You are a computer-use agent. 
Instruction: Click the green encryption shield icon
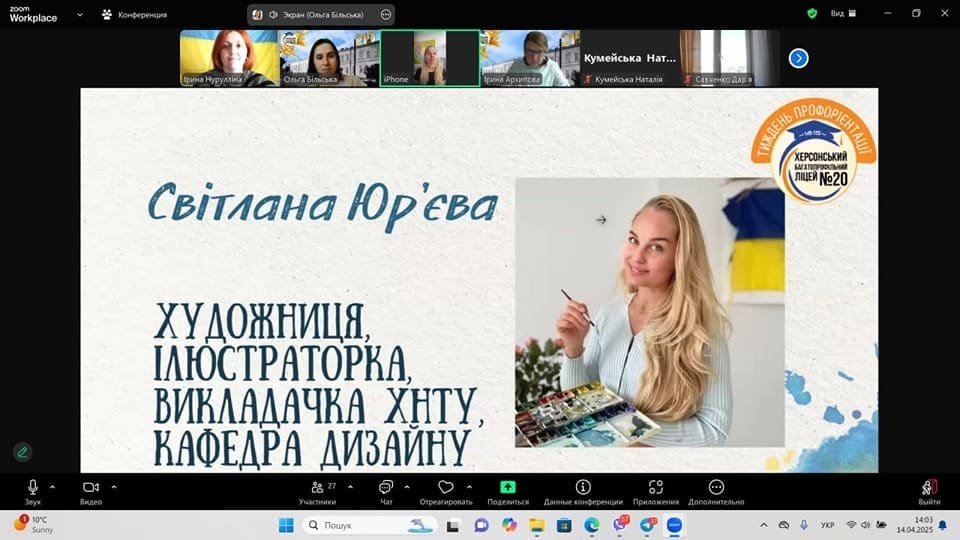point(812,14)
